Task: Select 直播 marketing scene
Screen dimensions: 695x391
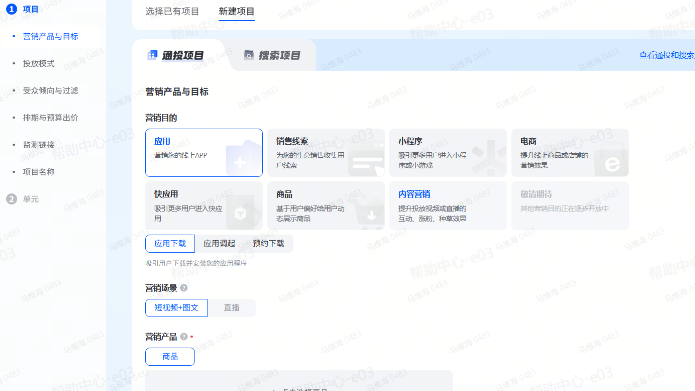Action: [x=231, y=308]
